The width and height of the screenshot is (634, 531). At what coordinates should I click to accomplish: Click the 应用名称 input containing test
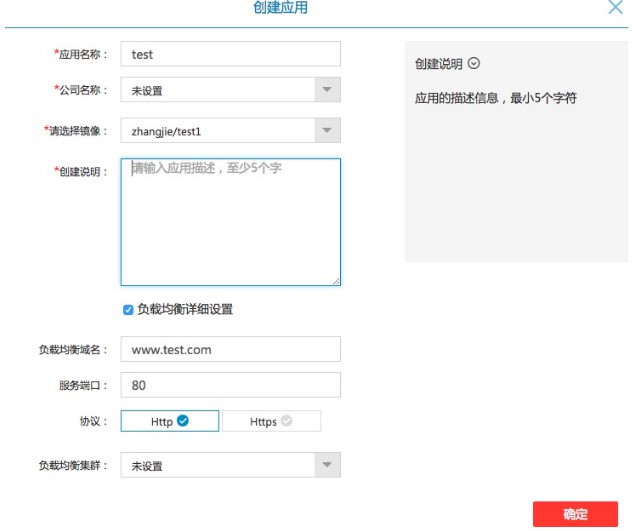point(230,54)
